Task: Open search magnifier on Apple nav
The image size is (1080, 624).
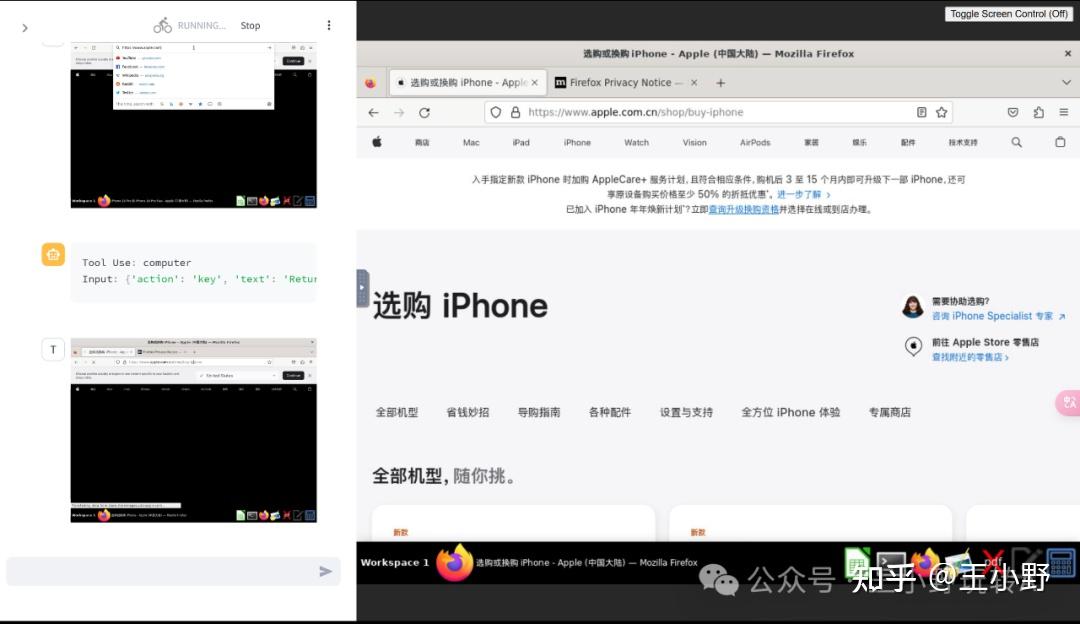Action: click(1017, 142)
